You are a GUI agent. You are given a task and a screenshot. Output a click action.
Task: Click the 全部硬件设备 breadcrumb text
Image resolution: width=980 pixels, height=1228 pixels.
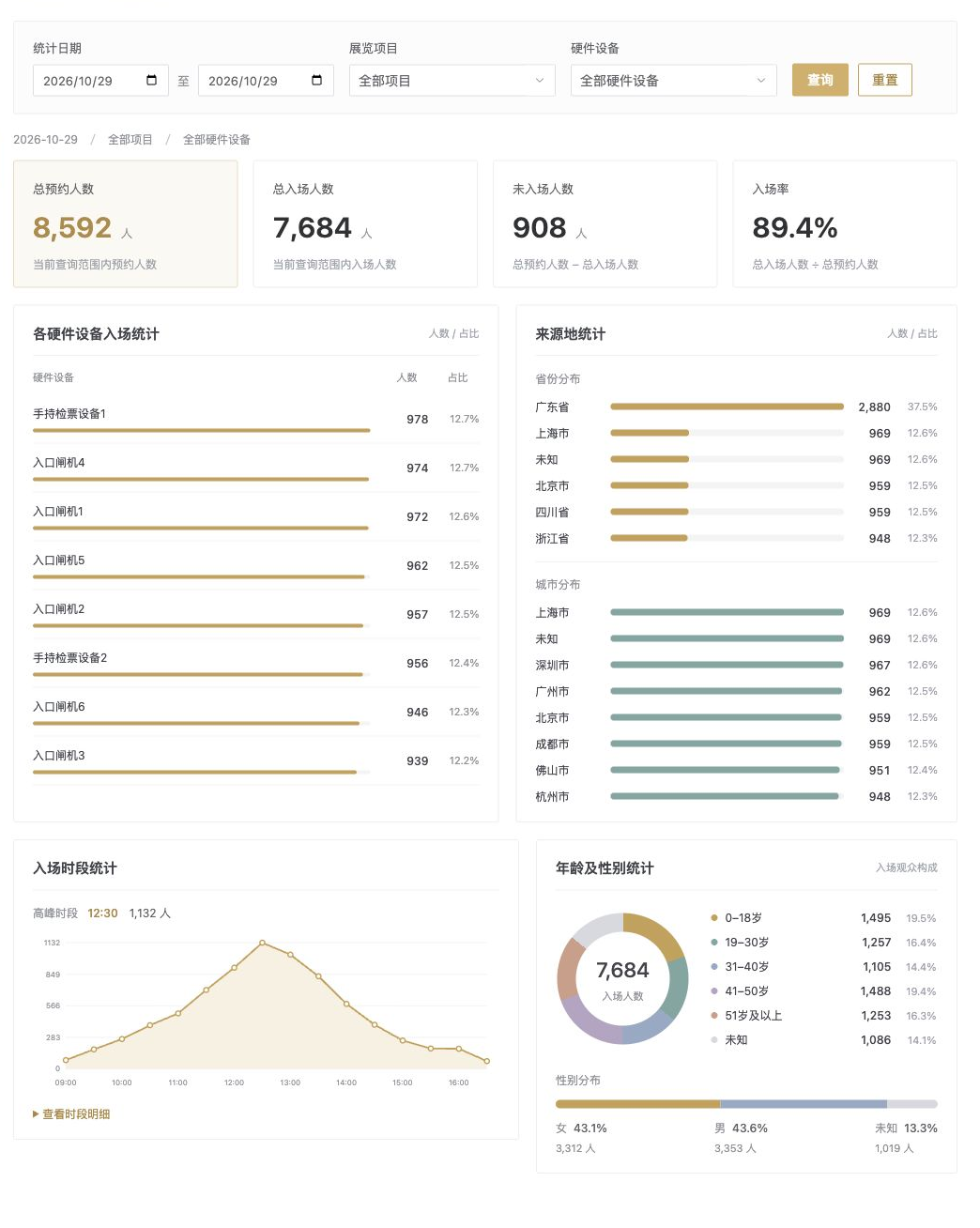click(x=217, y=140)
